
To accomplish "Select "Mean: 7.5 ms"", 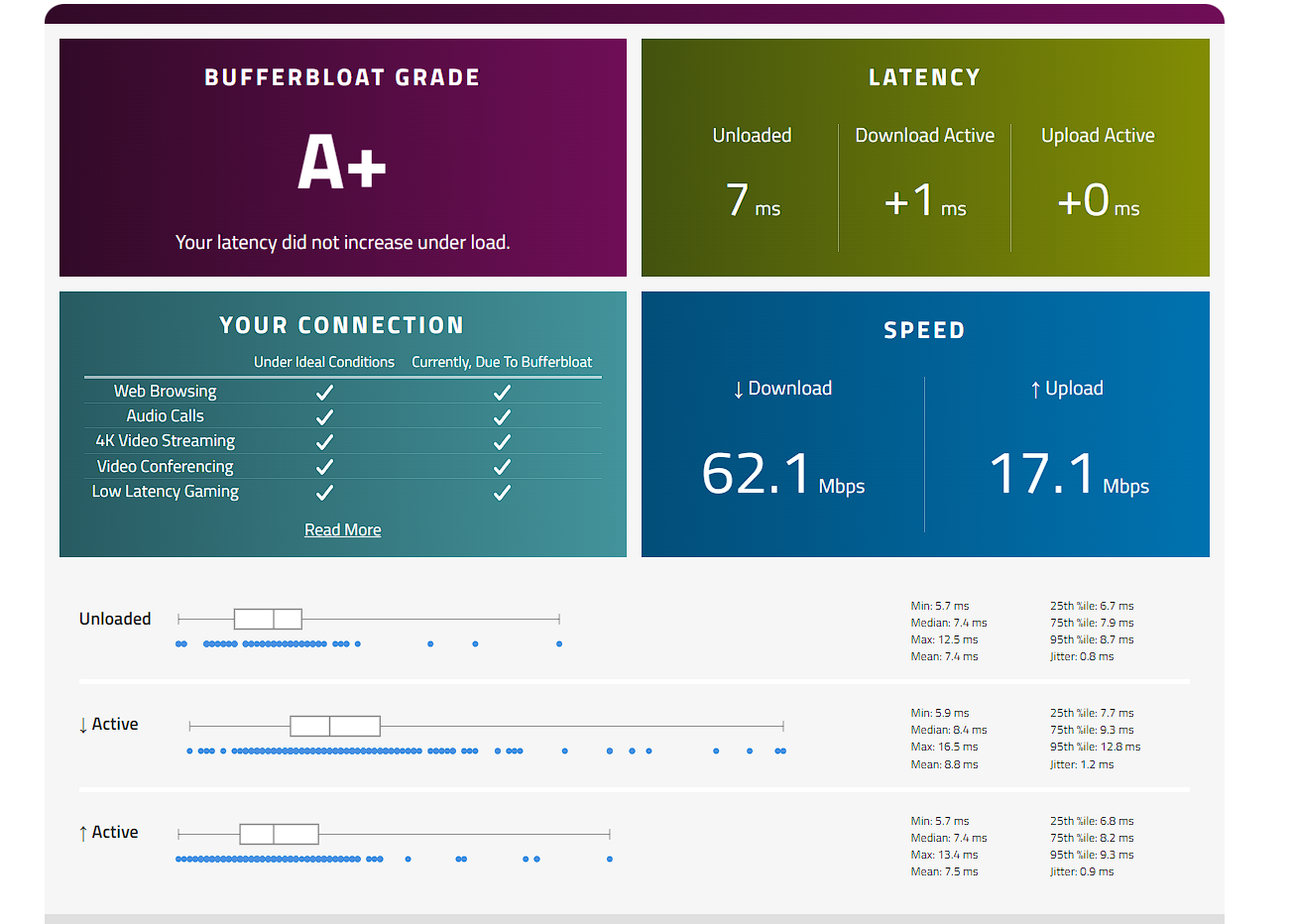I will (x=944, y=872).
